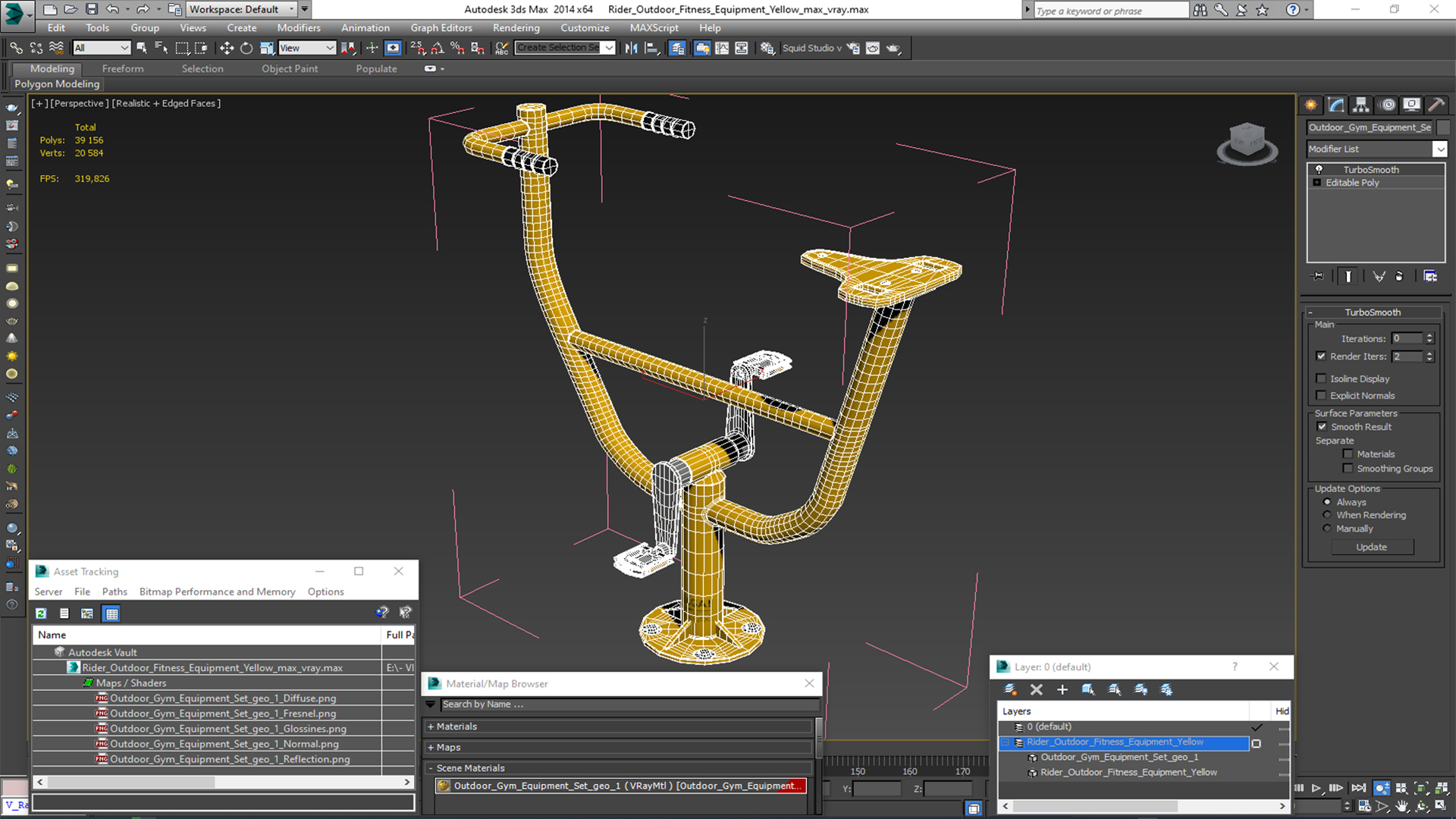Click the Pan View hand icon
The width and height of the screenshot is (1456, 819).
1402,806
